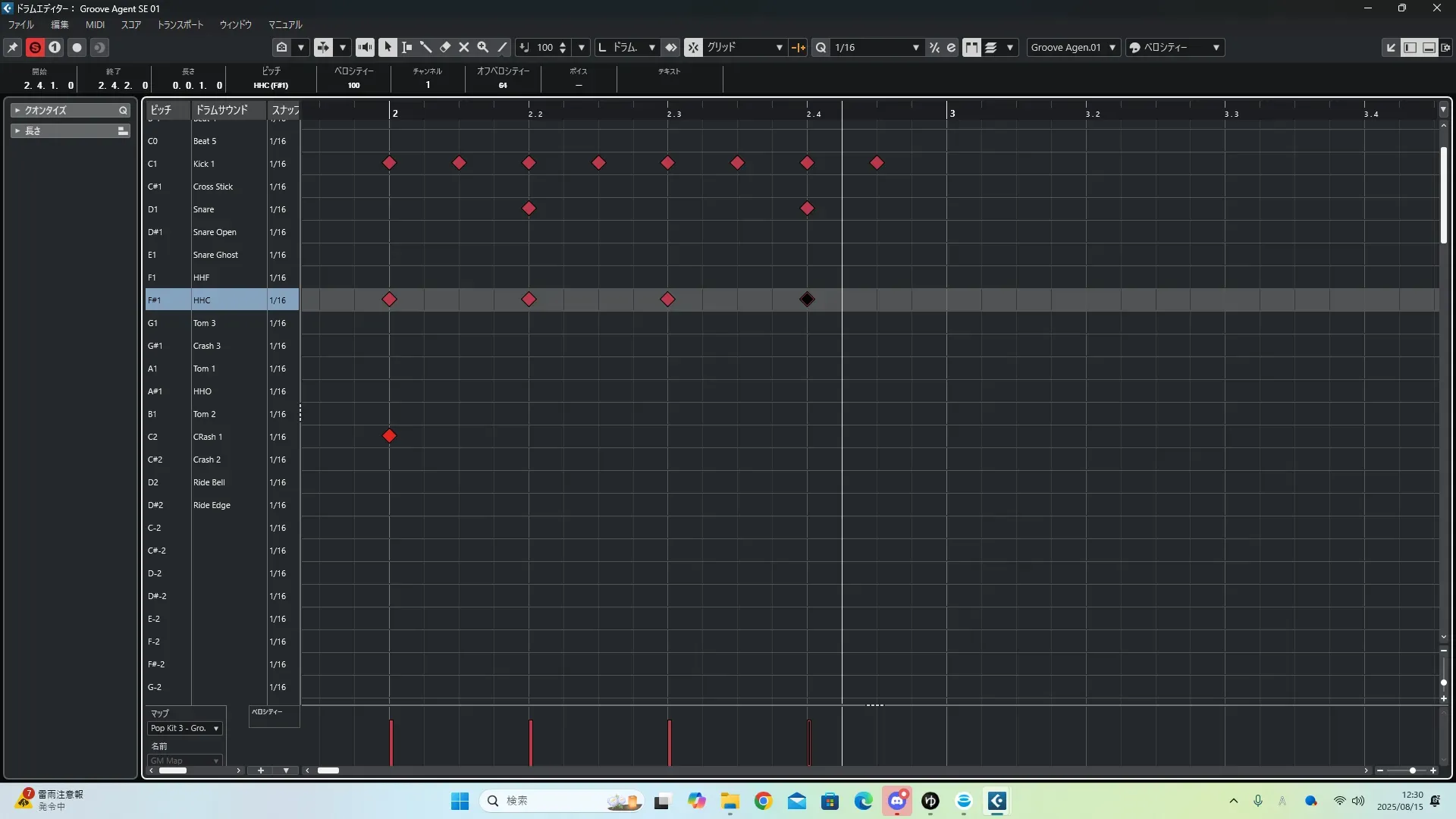The width and height of the screenshot is (1456, 819).
Task: Toggle the Solo editor button
Action: click(35, 47)
